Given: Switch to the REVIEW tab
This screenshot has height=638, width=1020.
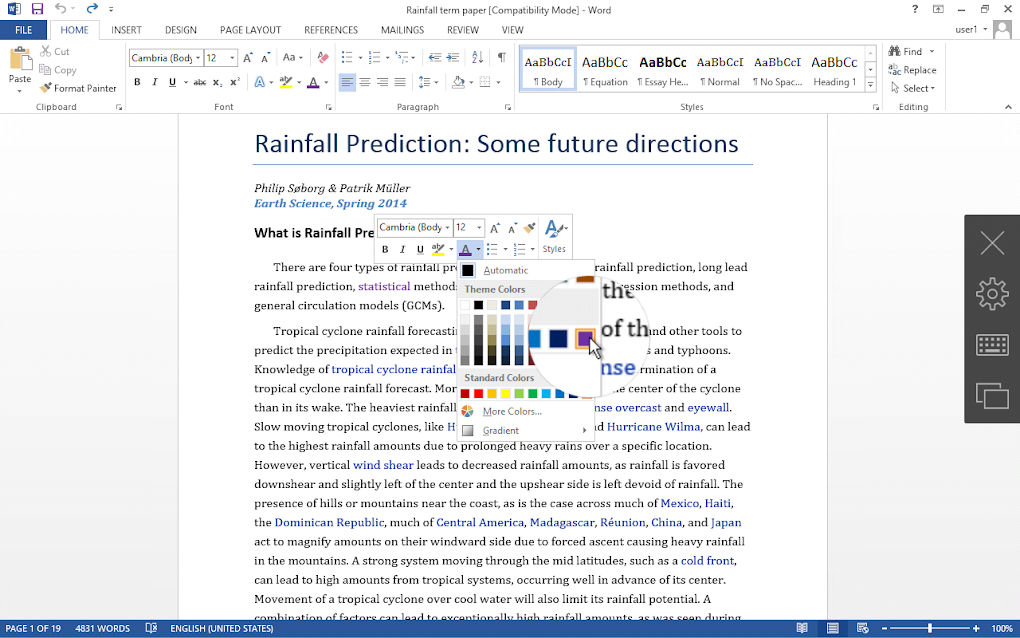Looking at the screenshot, I should click(463, 30).
